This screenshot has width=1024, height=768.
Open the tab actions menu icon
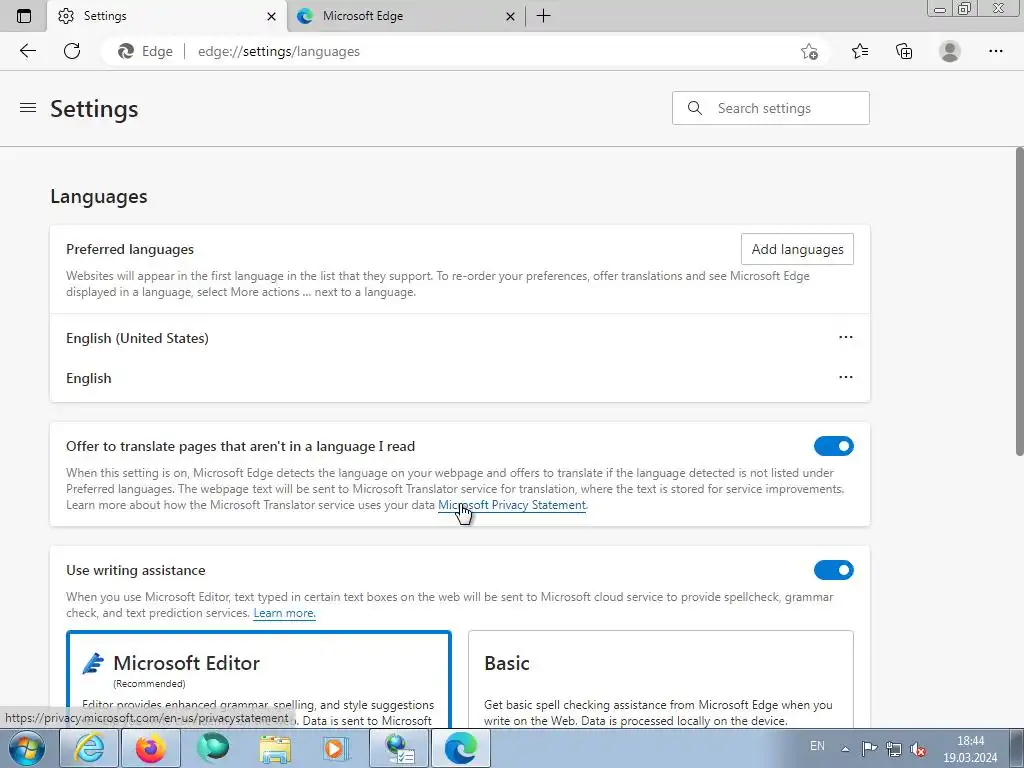pos(24,16)
